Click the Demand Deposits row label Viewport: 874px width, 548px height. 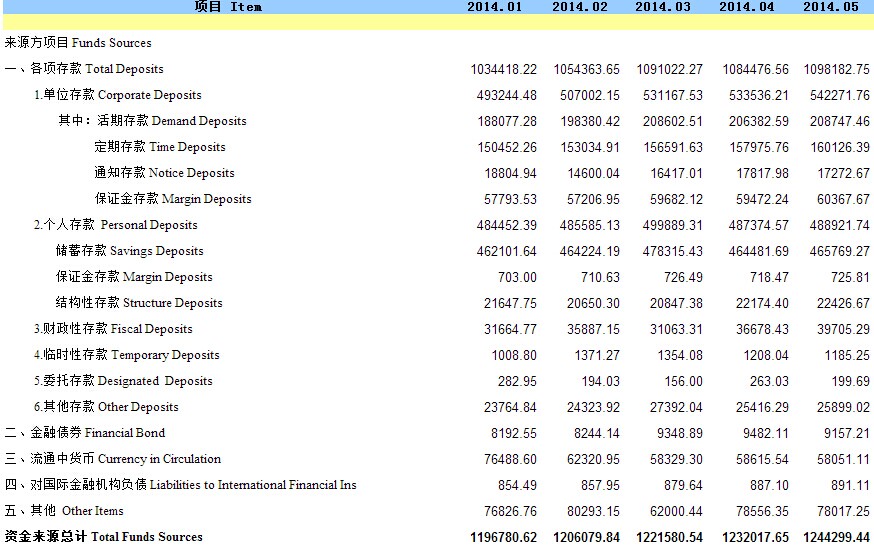[152, 121]
